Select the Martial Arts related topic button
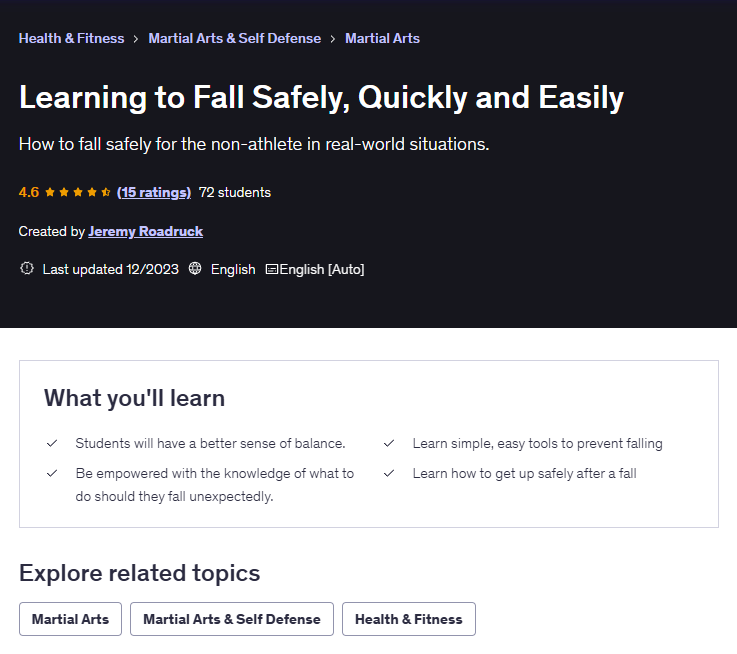 click(70, 619)
